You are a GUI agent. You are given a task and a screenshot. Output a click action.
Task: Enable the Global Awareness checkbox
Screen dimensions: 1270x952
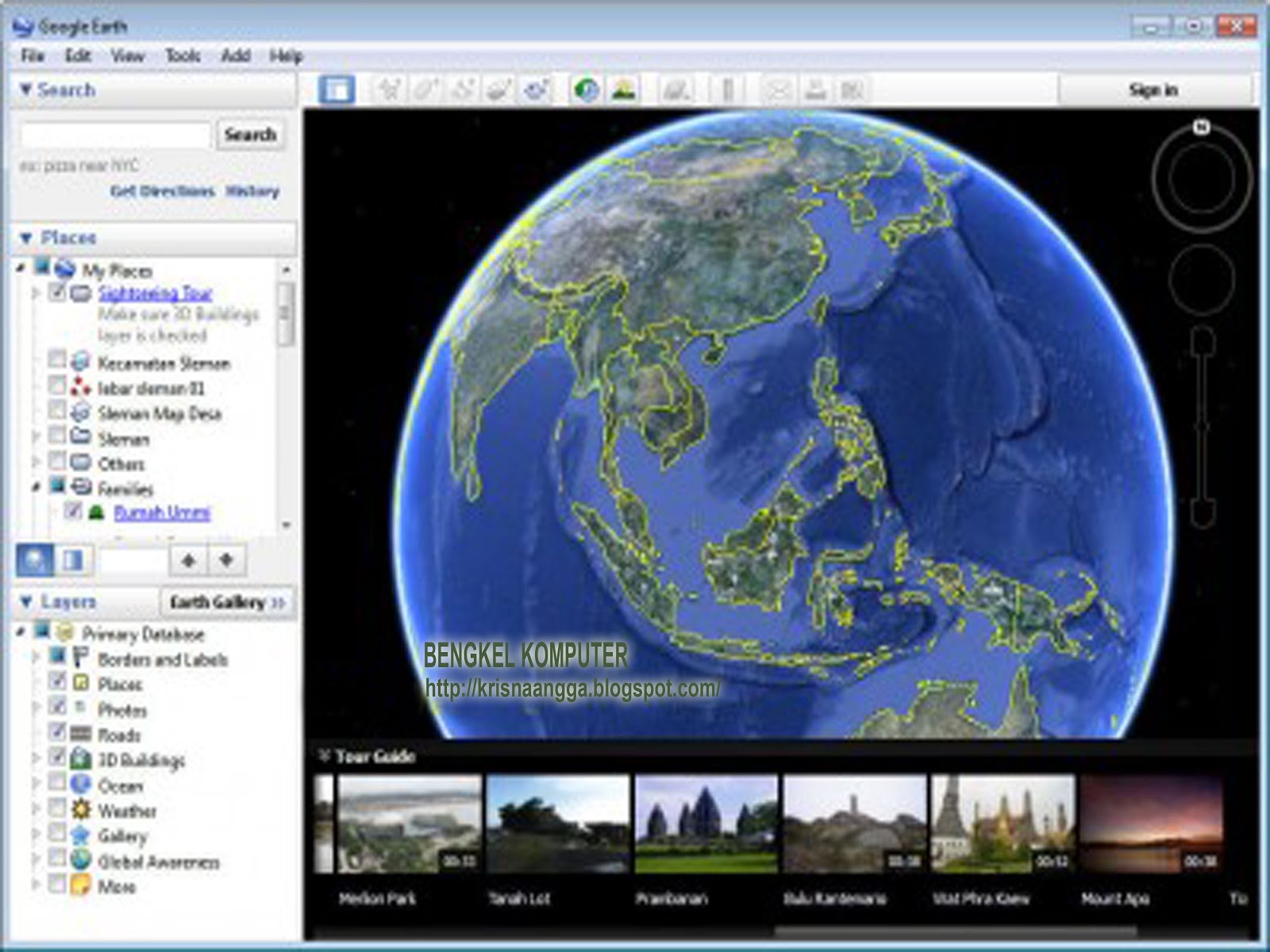(x=56, y=858)
